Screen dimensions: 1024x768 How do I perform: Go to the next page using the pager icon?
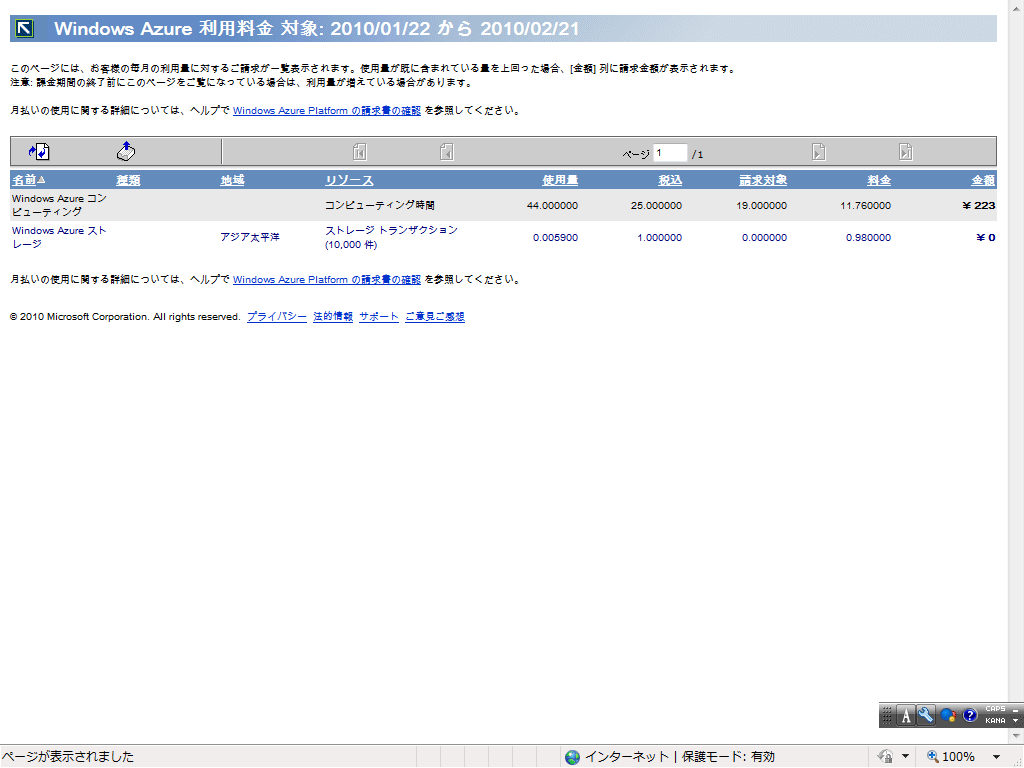pyautogui.click(x=819, y=152)
